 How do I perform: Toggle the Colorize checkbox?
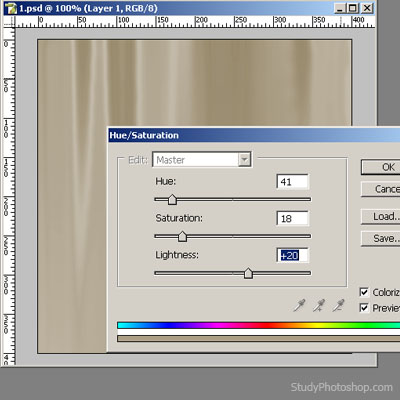[x=364, y=292]
